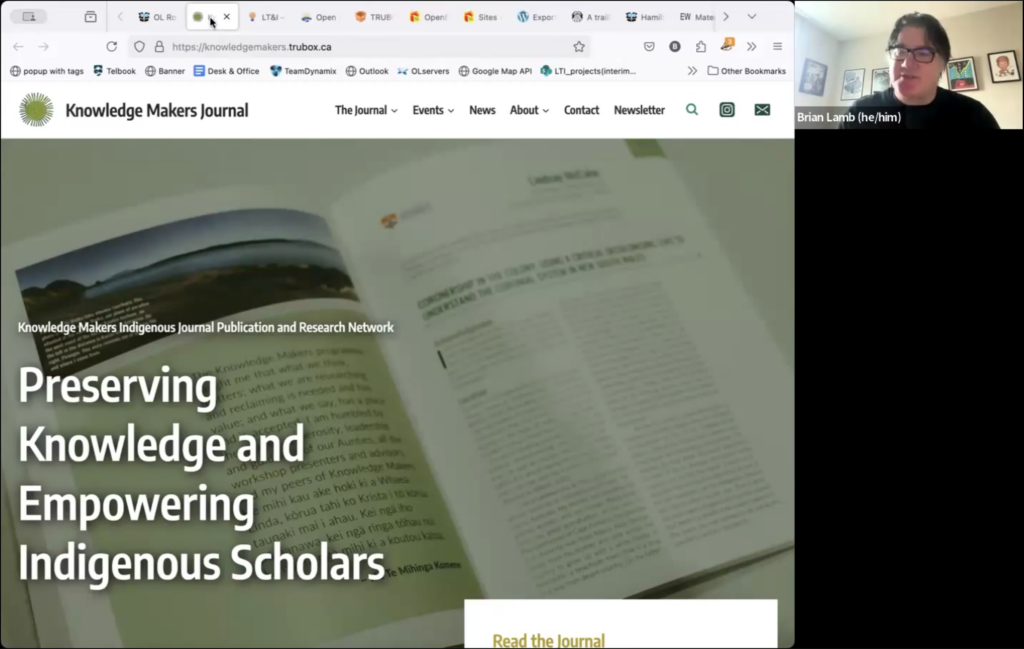
Task: Click the site security padlock icon
Action: (x=159, y=46)
